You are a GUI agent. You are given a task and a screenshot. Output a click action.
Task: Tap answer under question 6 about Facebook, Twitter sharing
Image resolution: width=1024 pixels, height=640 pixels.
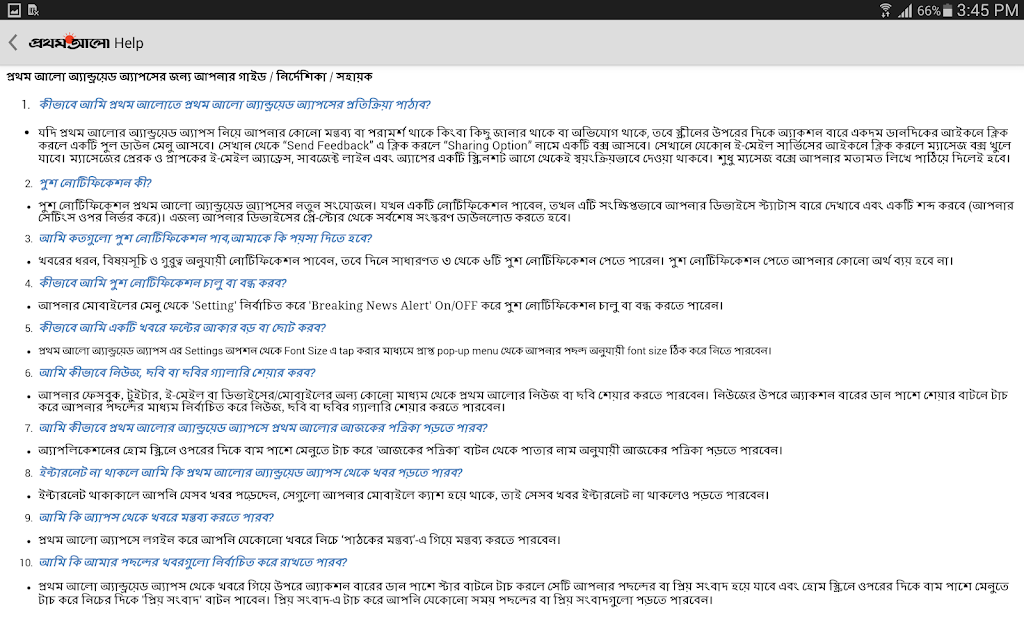pos(522,401)
